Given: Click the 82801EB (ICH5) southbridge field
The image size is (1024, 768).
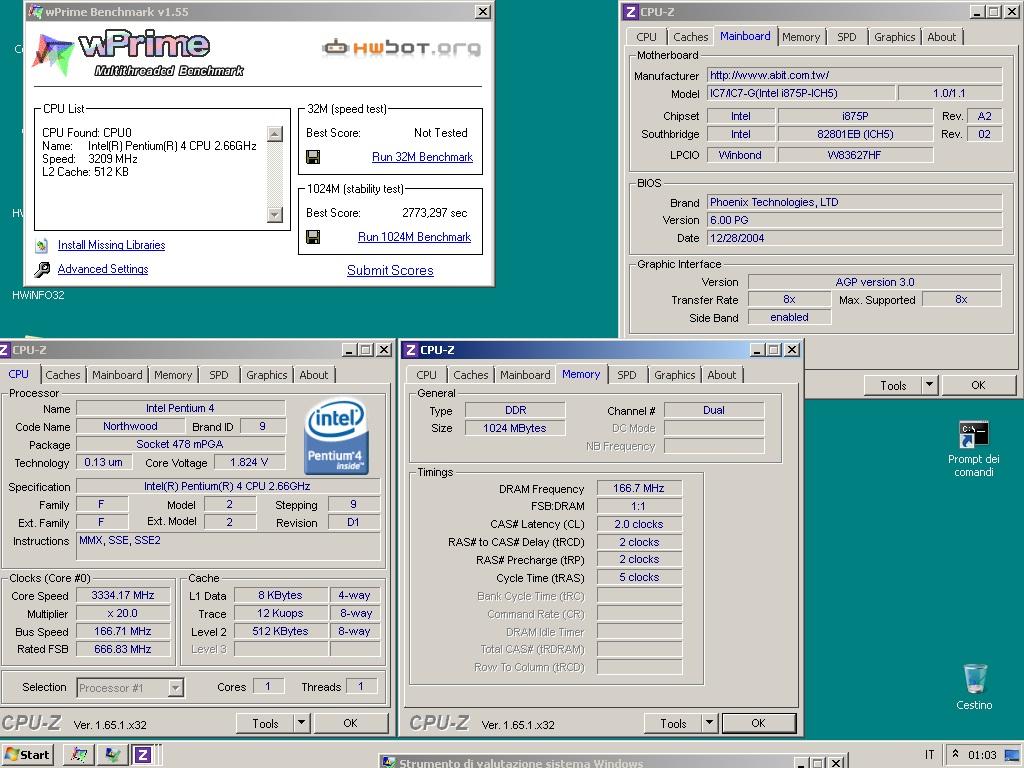Looking at the screenshot, I should 855,134.
